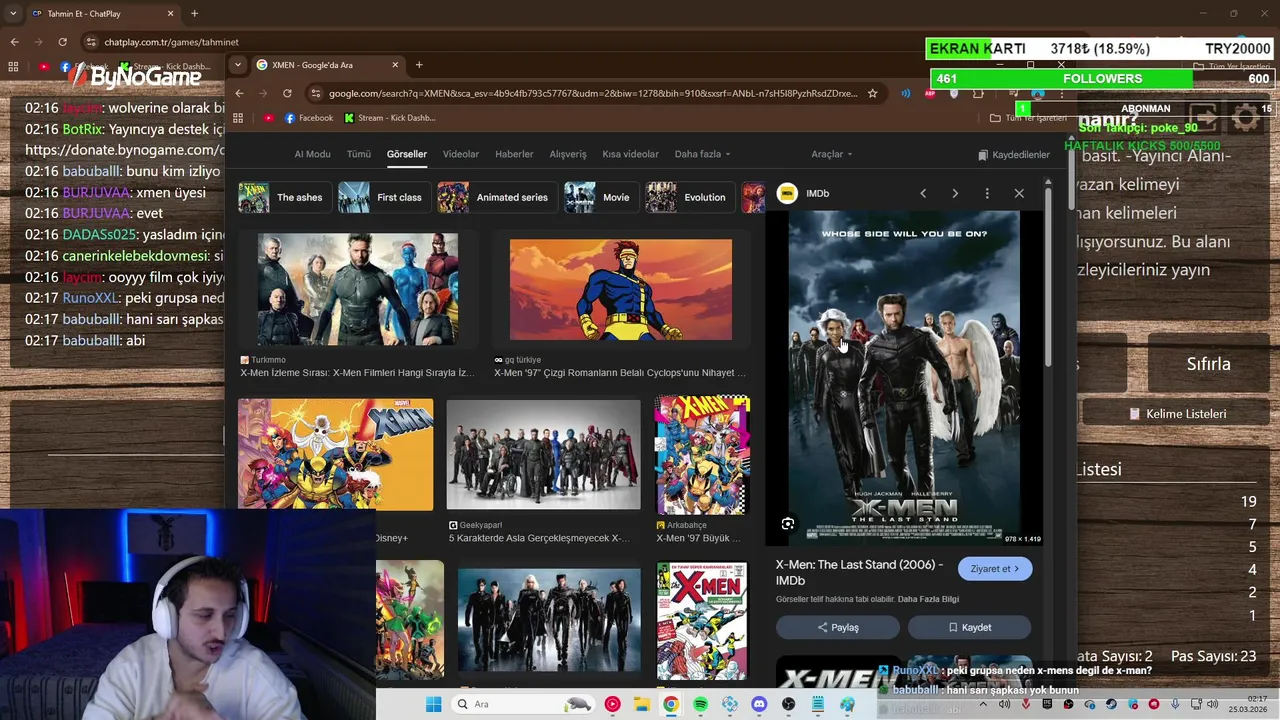
Task: Show next image in preview panel
Action: (955, 193)
